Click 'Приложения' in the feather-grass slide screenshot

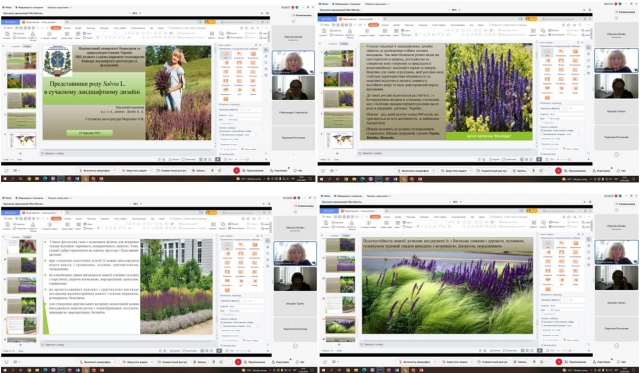coord(576,362)
